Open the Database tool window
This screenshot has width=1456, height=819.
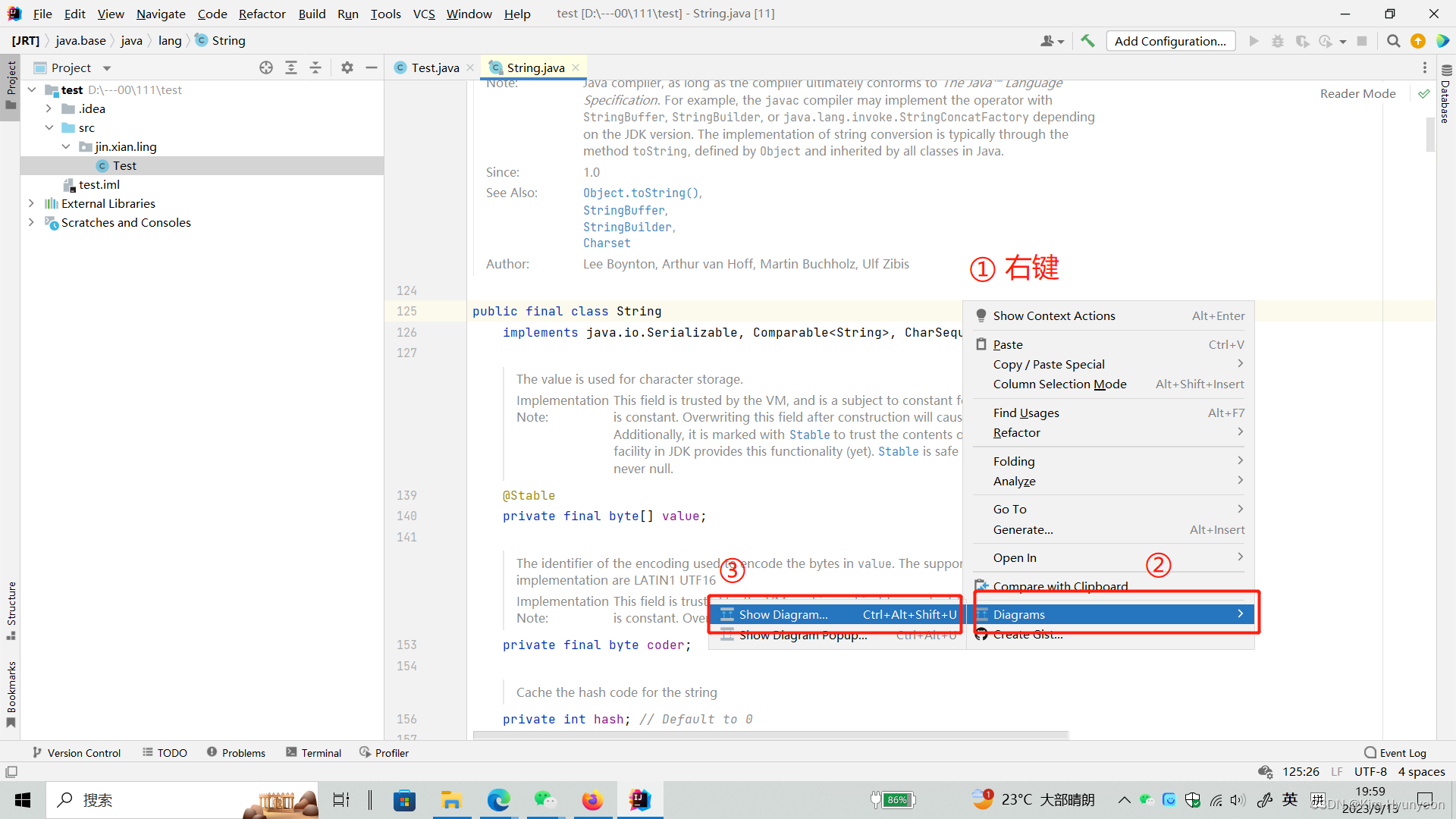pyautogui.click(x=1445, y=95)
